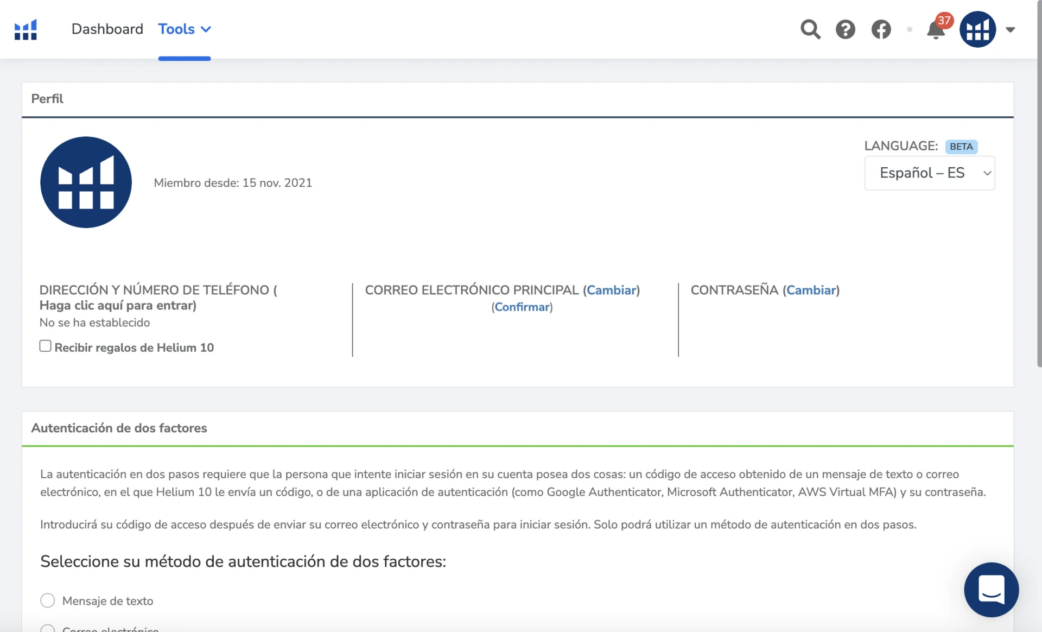The image size is (1042, 632).
Task: Click the 'Confirmar' link
Action: (x=521, y=307)
